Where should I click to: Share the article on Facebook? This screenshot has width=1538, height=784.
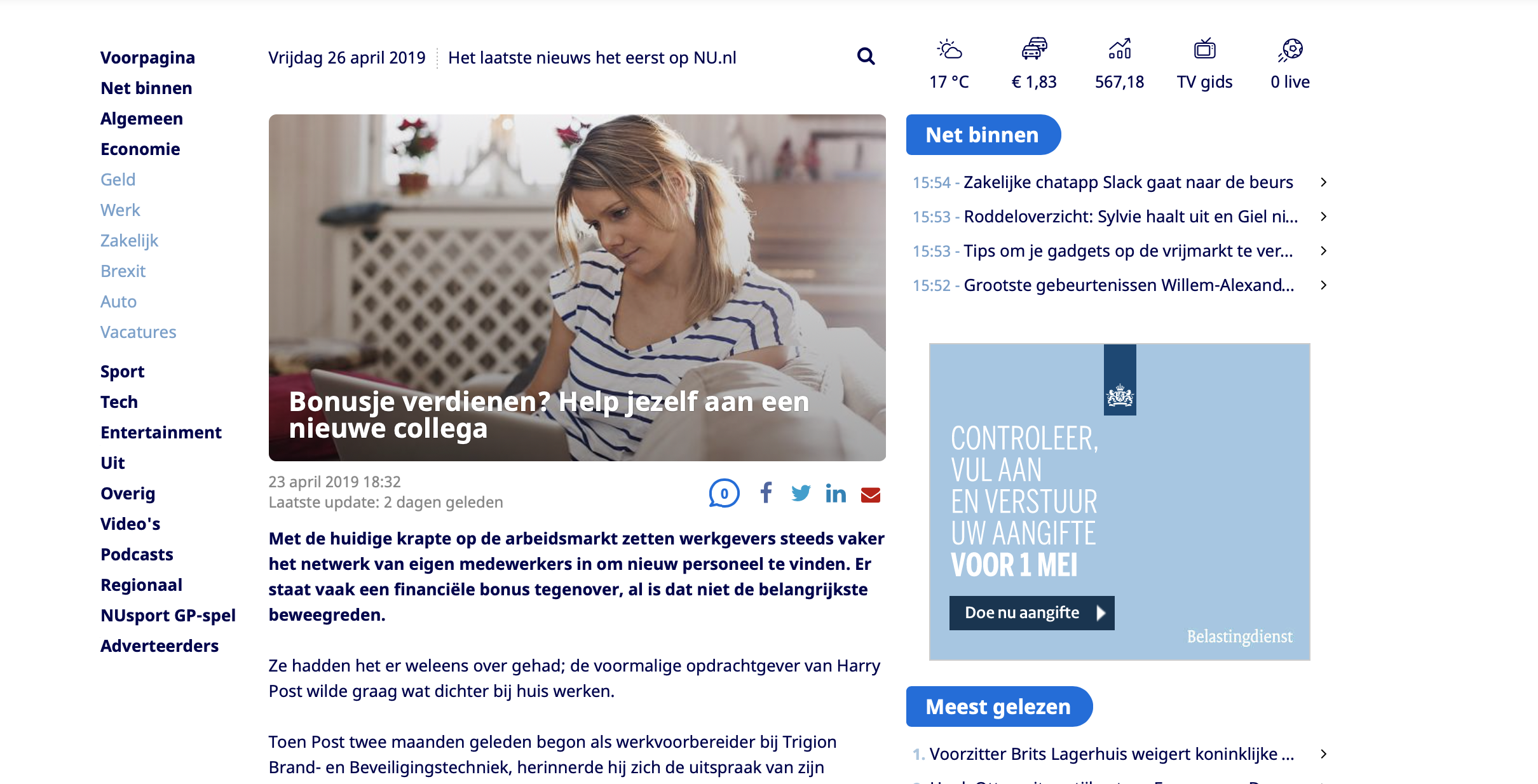point(766,493)
